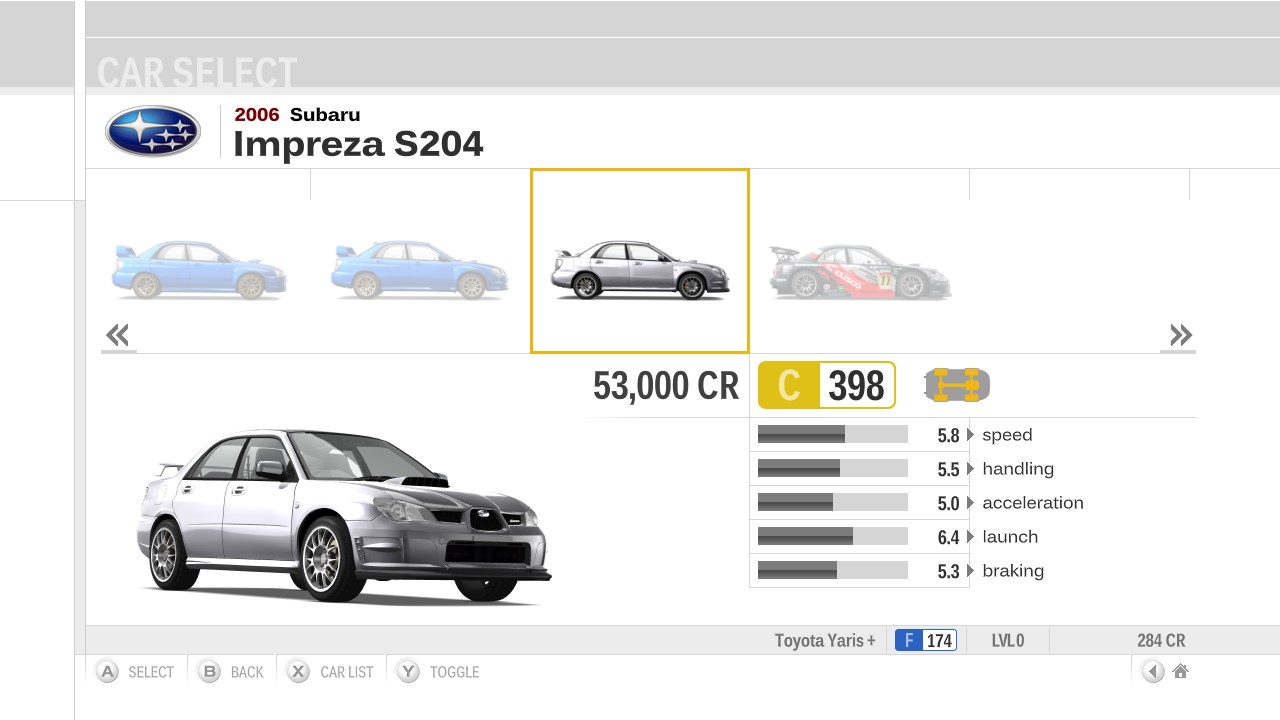Click the right double-chevron arrow to go to next cars
This screenshot has width=1280, height=720.
[1180, 335]
